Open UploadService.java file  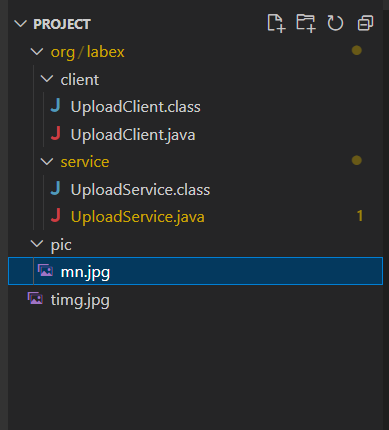(138, 217)
